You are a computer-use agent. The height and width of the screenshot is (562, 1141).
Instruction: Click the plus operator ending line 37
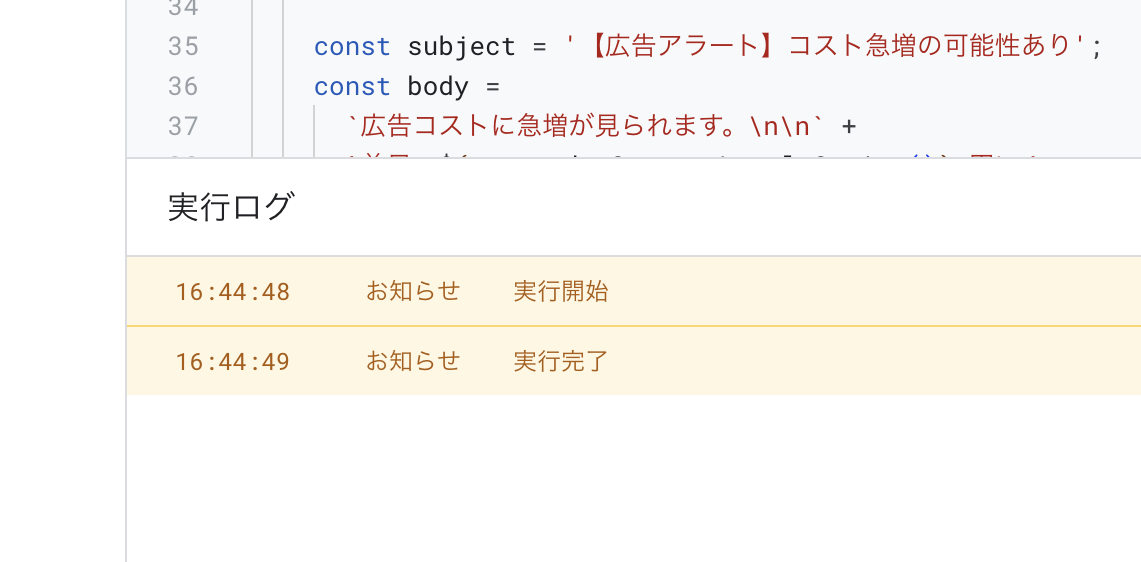849,126
